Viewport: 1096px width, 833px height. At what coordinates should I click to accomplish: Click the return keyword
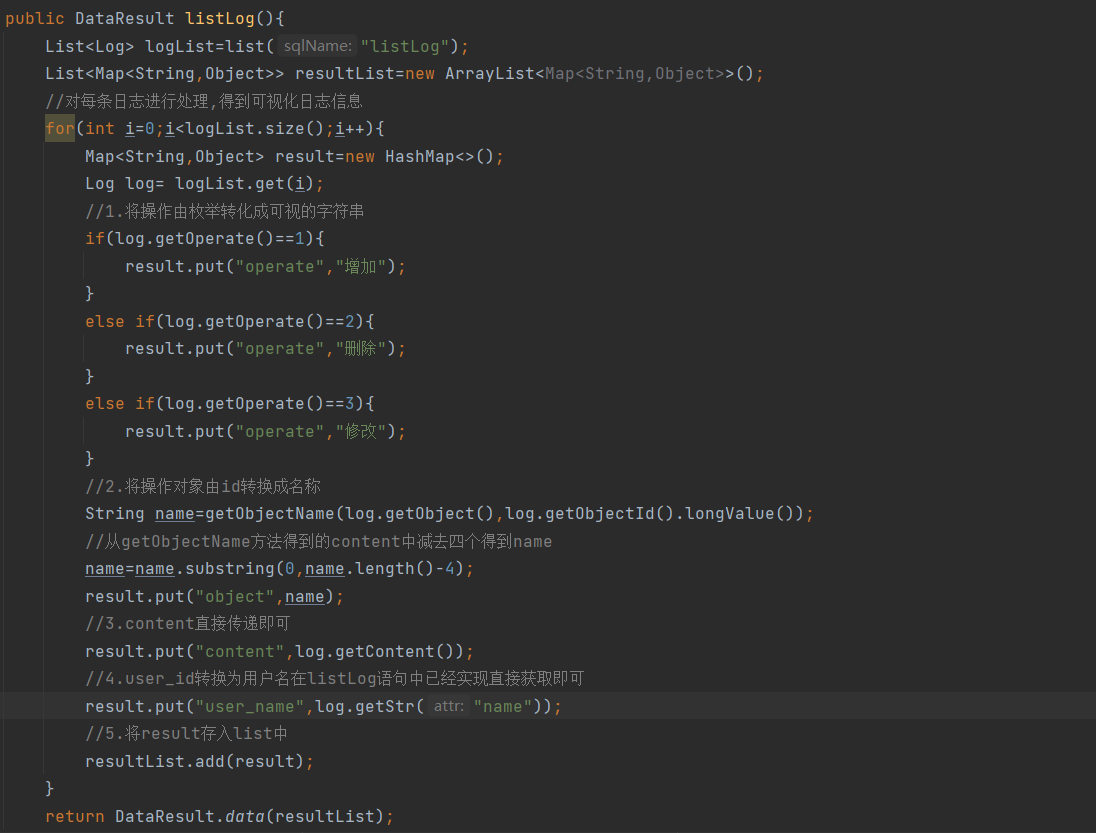[x=75, y=816]
